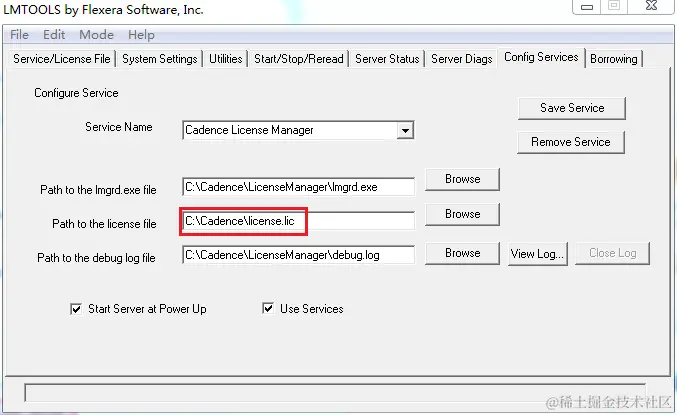Screen dimensions: 677x415
Task: Expand the Service Name dropdown arrow
Action: coord(405,130)
